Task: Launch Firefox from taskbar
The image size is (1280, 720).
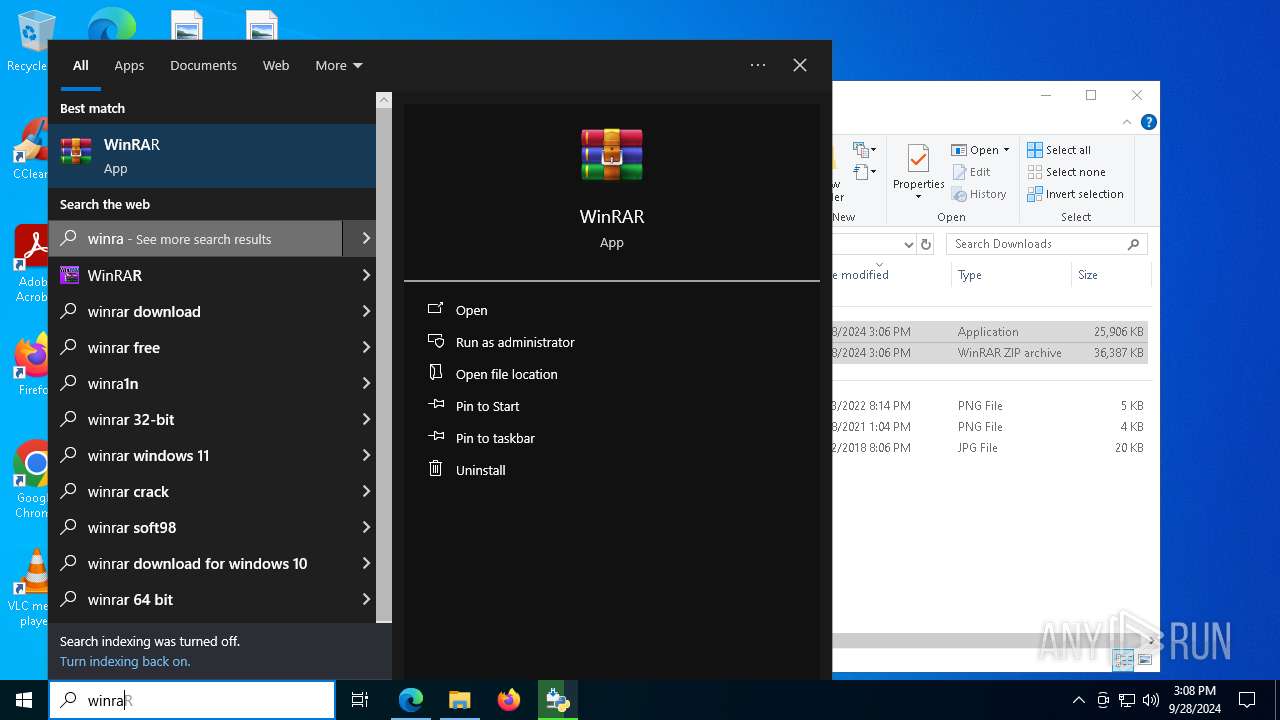Action: click(x=509, y=700)
